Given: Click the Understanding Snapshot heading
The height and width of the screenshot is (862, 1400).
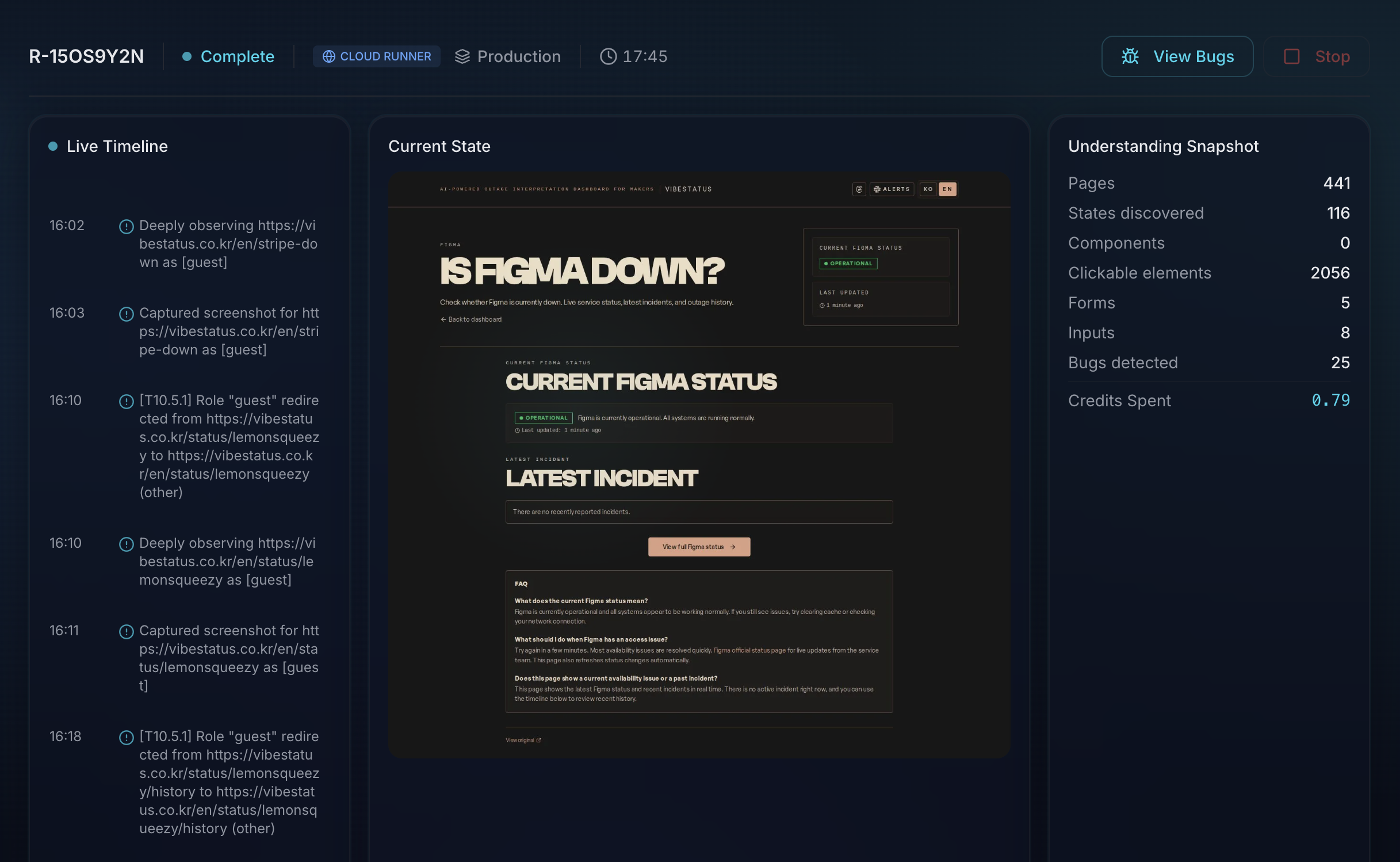Looking at the screenshot, I should pos(1163,146).
